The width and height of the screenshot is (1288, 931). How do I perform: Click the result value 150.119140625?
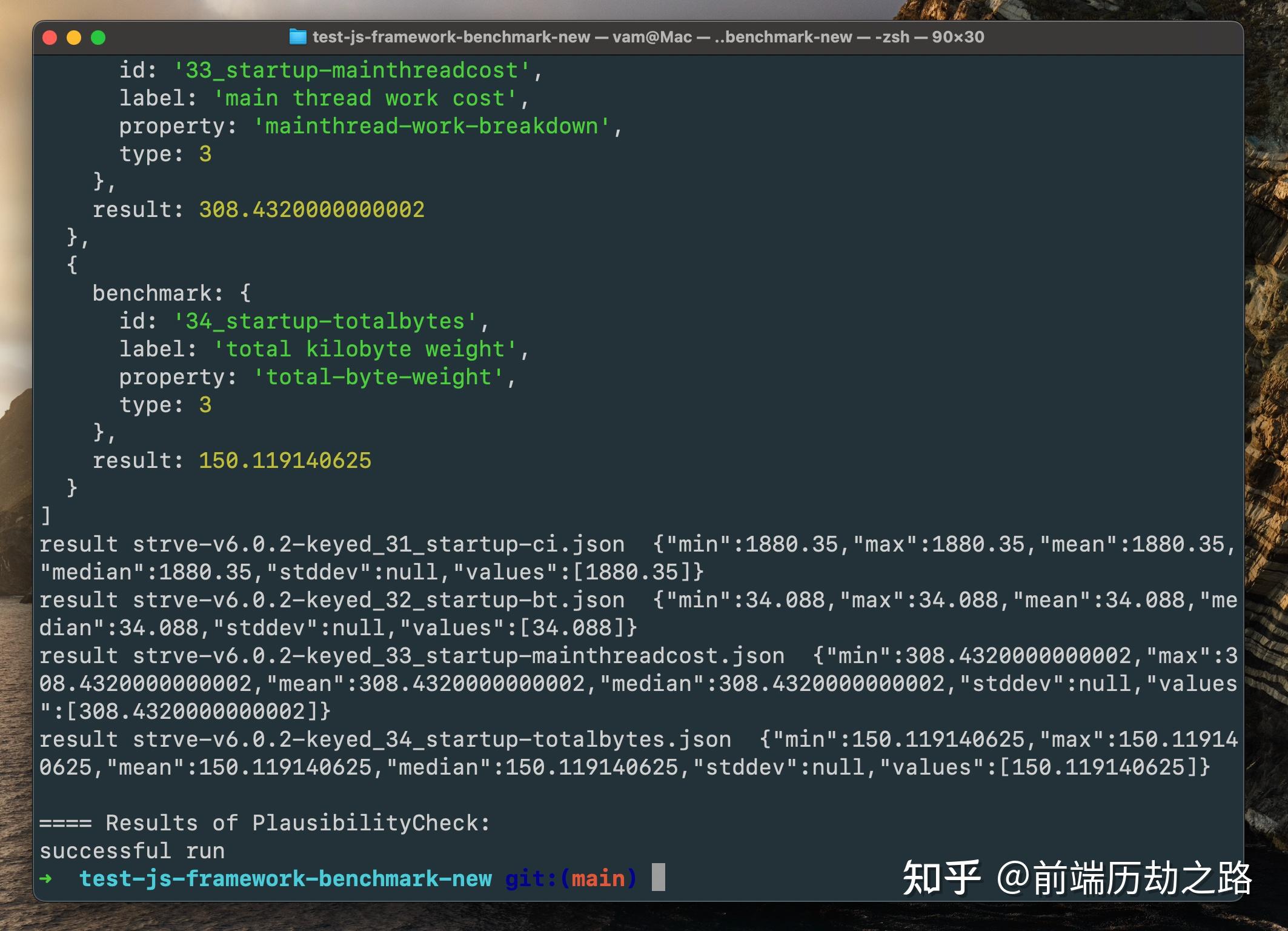[x=285, y=460]
